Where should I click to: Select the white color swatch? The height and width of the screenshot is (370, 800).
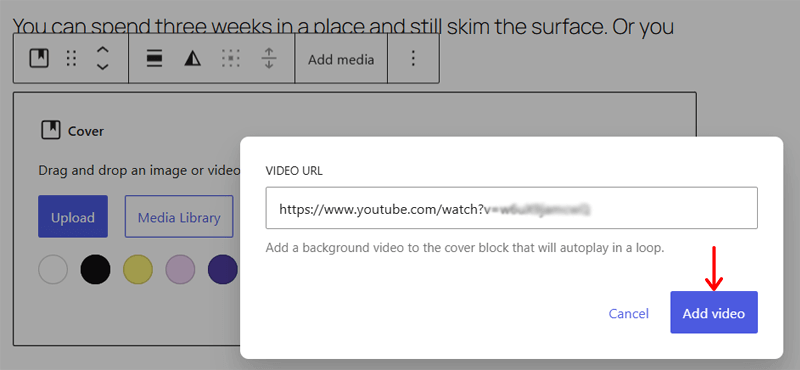tap(53, 269)
